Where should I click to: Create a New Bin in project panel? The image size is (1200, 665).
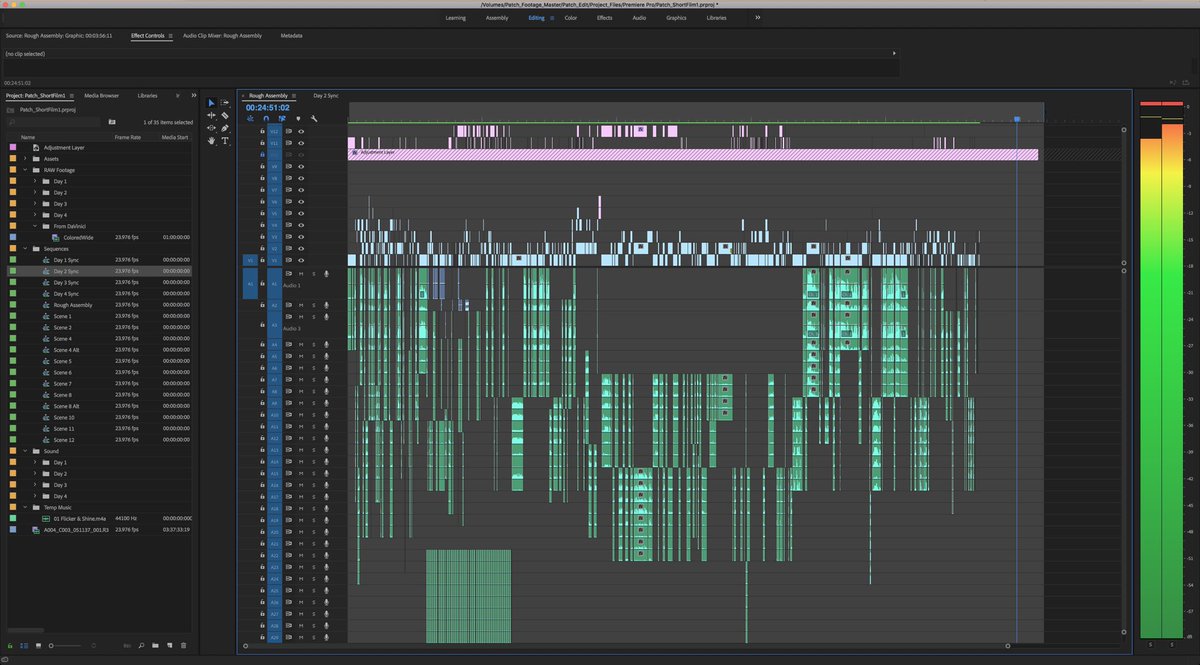tap(156, 646)
